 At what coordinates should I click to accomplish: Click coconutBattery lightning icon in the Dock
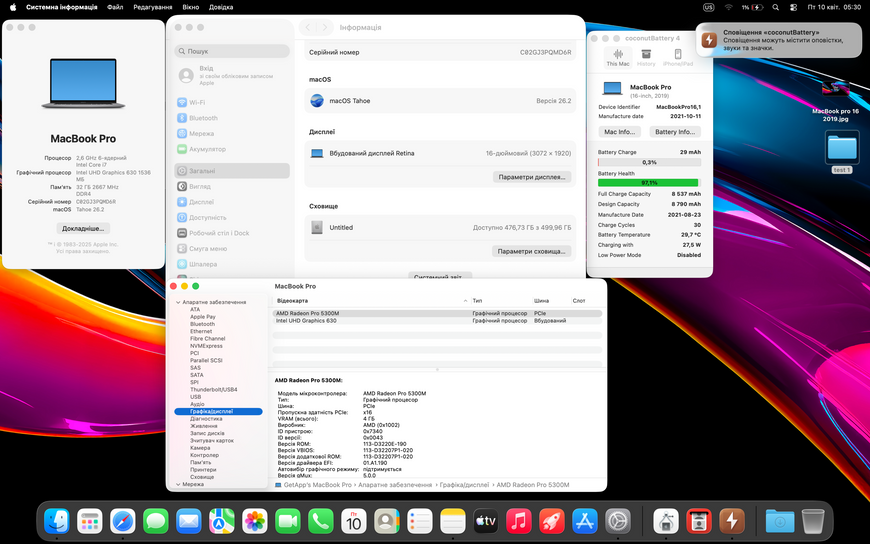(x=732, y=521)
